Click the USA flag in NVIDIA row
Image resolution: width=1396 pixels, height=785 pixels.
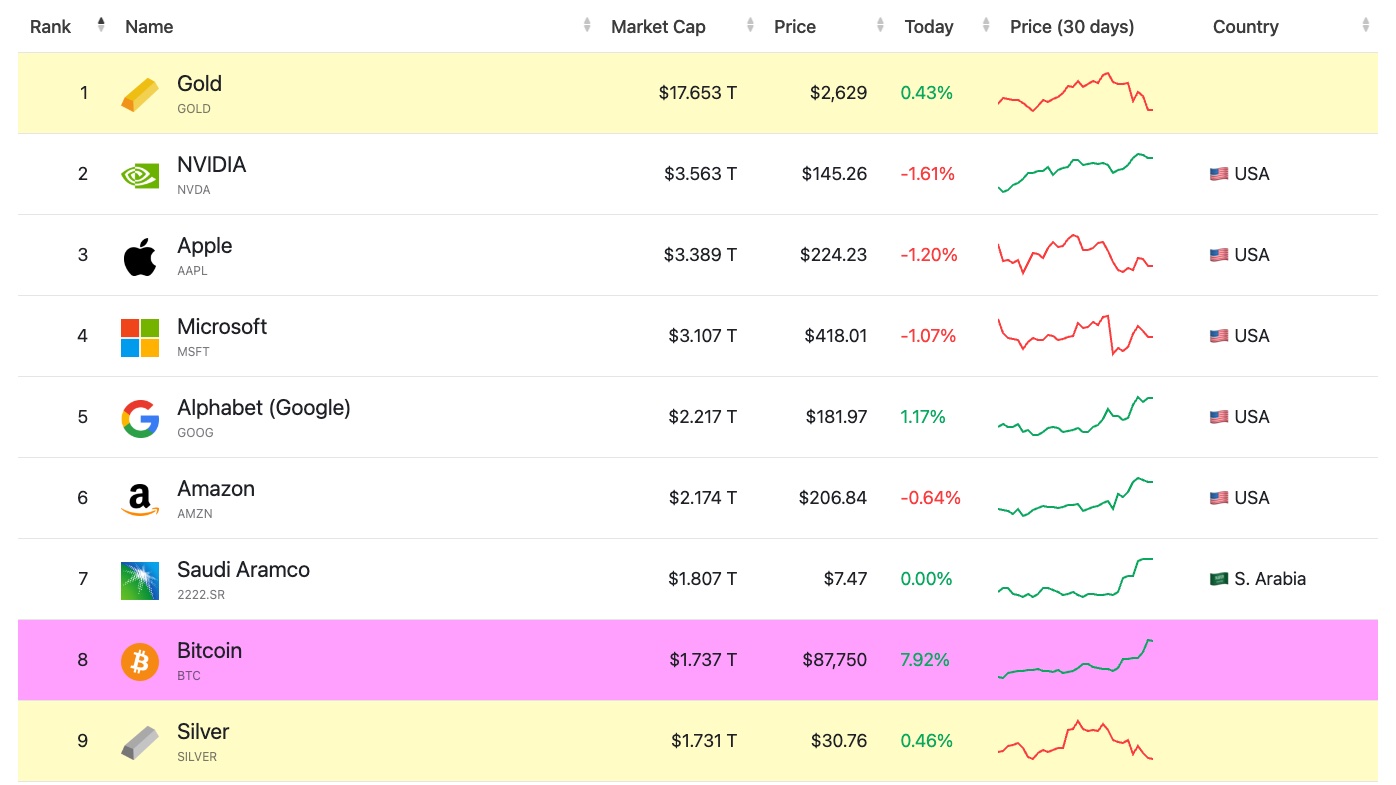(x=1218, y=174)
